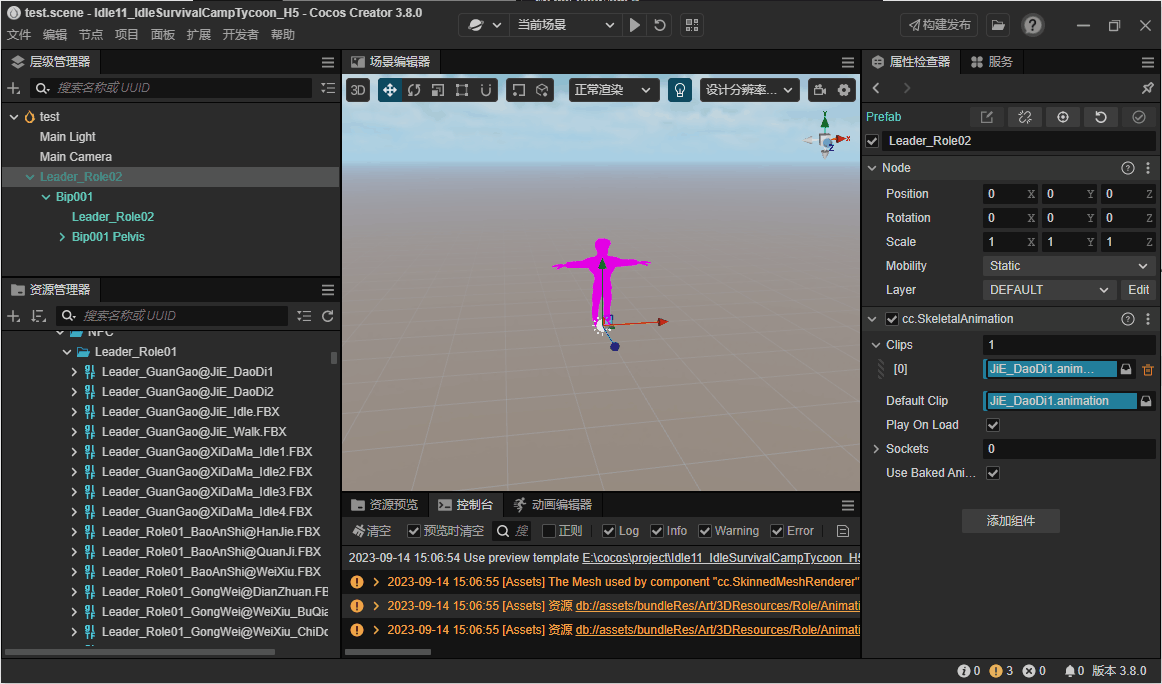The image size is (1162, 684).
Task: Toggle the snap magnet tool
Action: 485,90
